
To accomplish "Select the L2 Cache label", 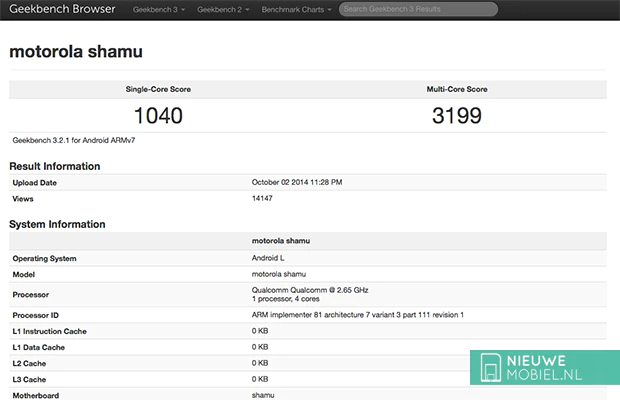I will (x=29, y=364).
